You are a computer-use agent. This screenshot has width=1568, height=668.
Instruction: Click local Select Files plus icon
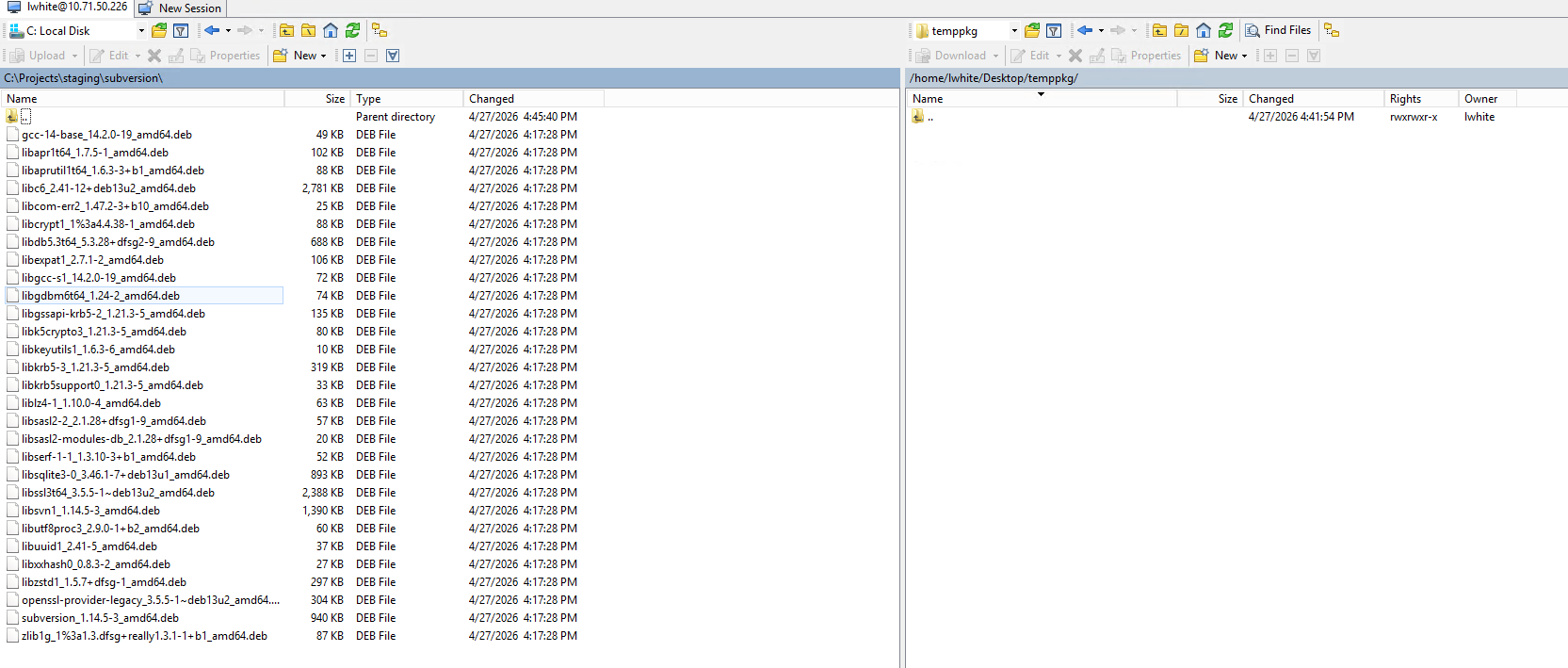coord(349,56)
